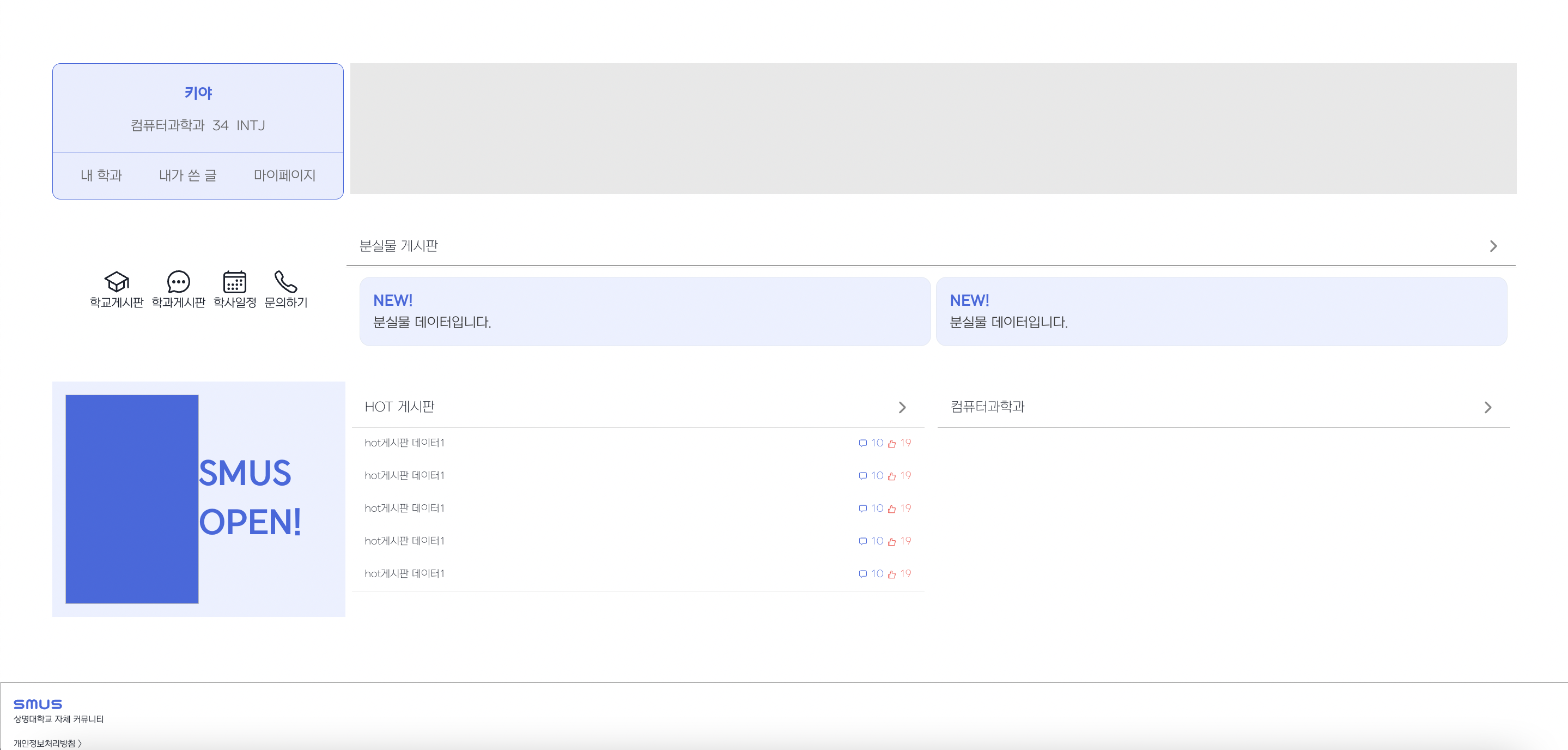
Task: Open the HOT 게시판 chevron arrow
Action: (x=903, y=407)
